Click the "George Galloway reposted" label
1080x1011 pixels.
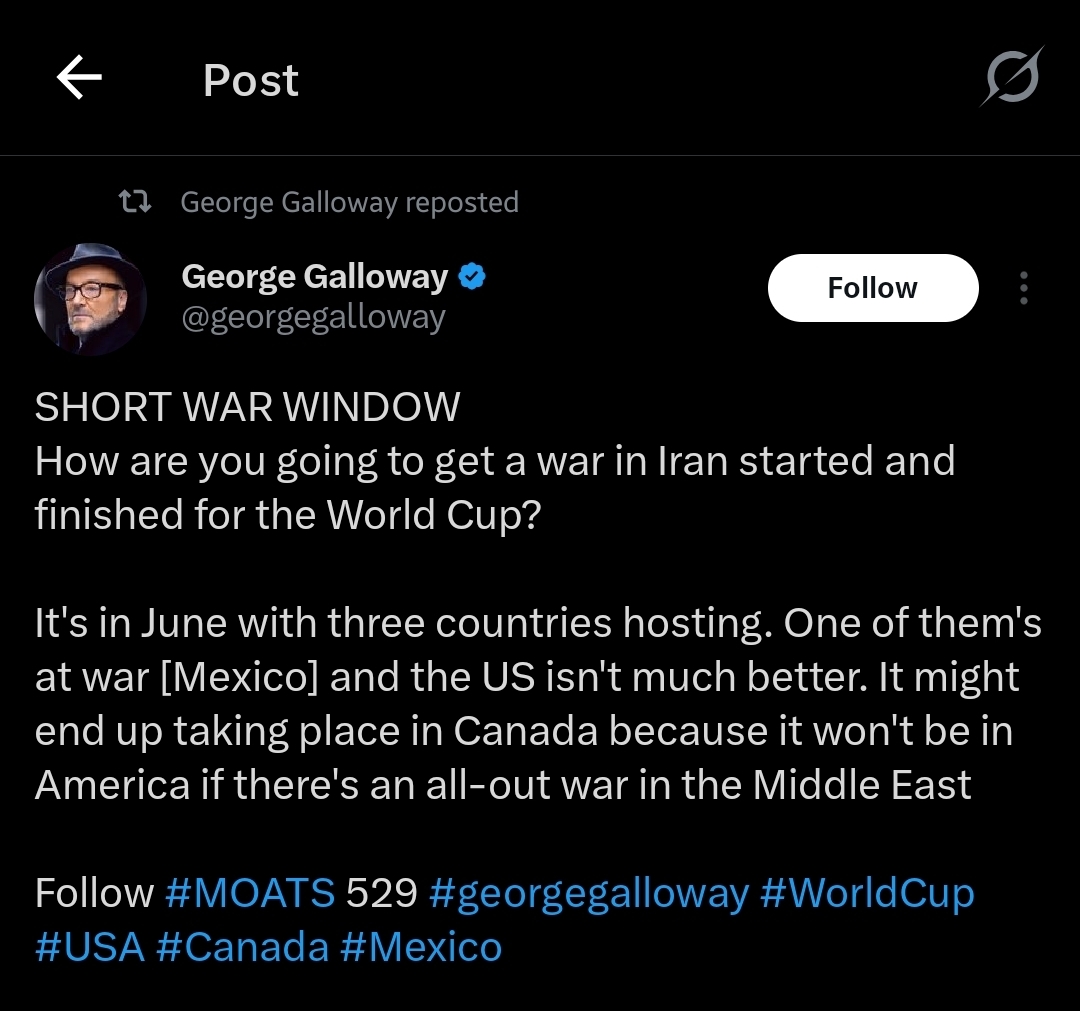pyautogui.click(x=349, y=202)
